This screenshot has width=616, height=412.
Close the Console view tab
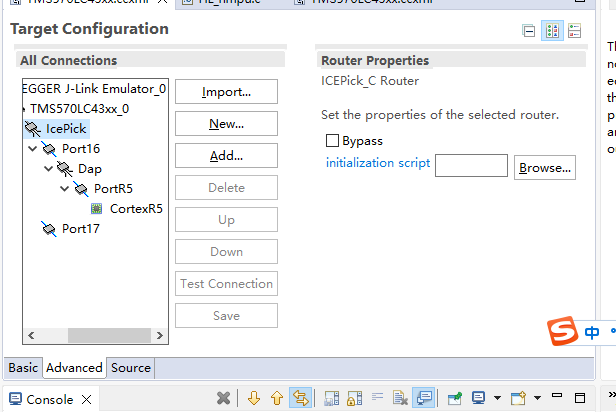click(x=86, y=400)
